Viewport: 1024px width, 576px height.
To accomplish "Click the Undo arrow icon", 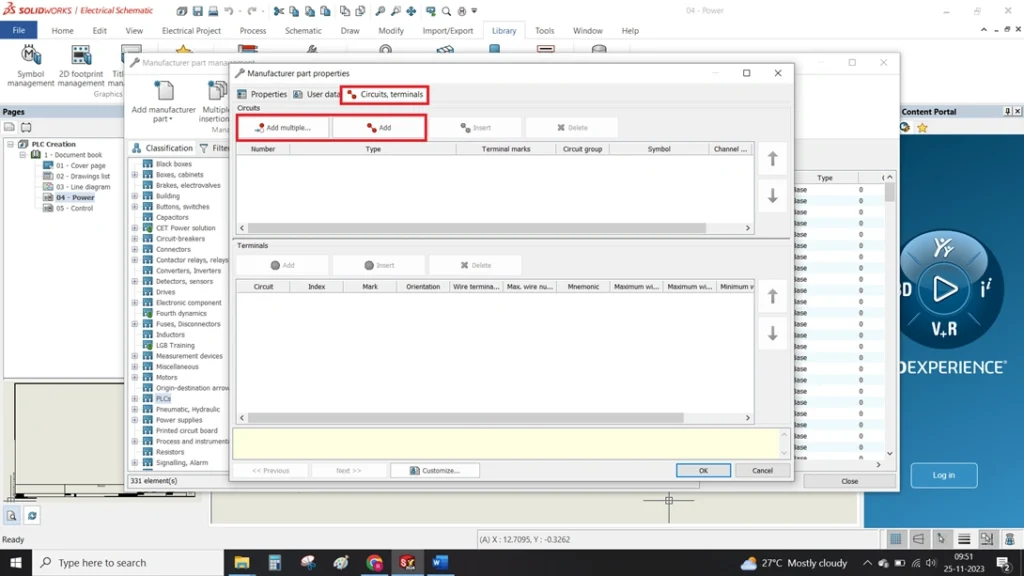I will pos(229,10).
